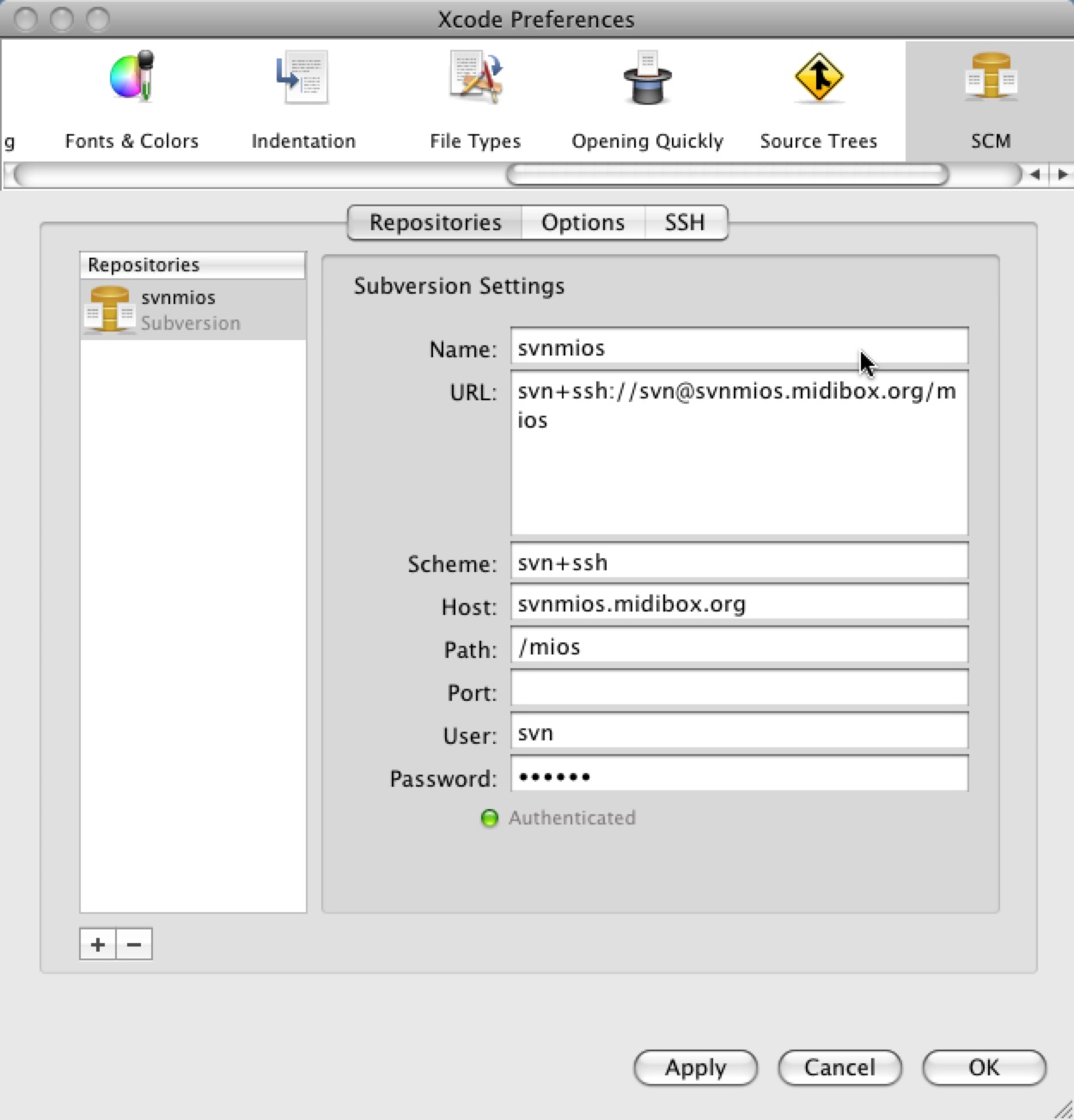Click in the User field
Viewport: 1074px width, 1120px height.
[739, 733]
